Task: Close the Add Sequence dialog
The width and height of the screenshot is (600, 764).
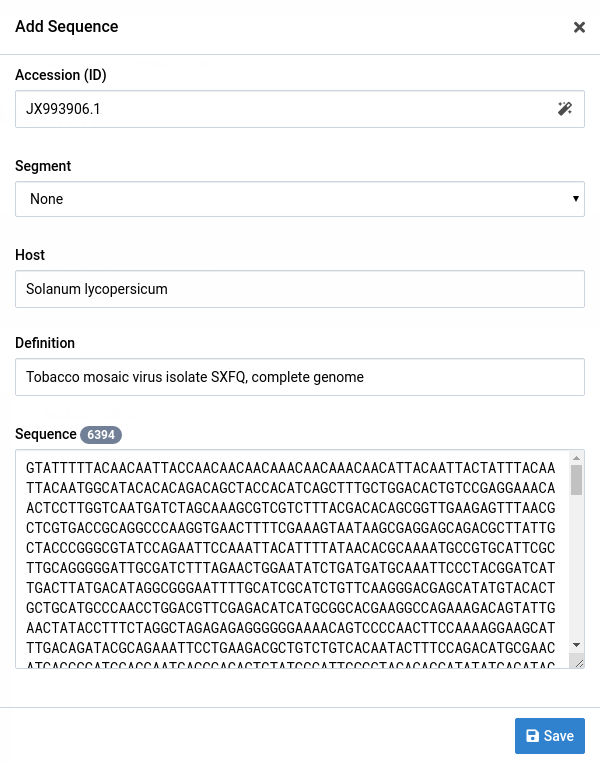Action: pyautogui.click(x=579, y=27)
